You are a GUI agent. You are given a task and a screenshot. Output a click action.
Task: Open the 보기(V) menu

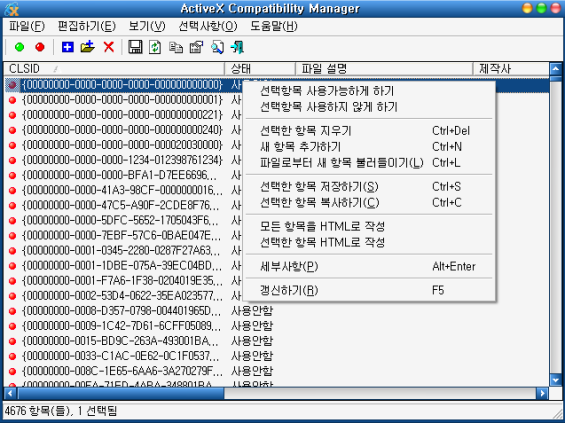point(147,26)
